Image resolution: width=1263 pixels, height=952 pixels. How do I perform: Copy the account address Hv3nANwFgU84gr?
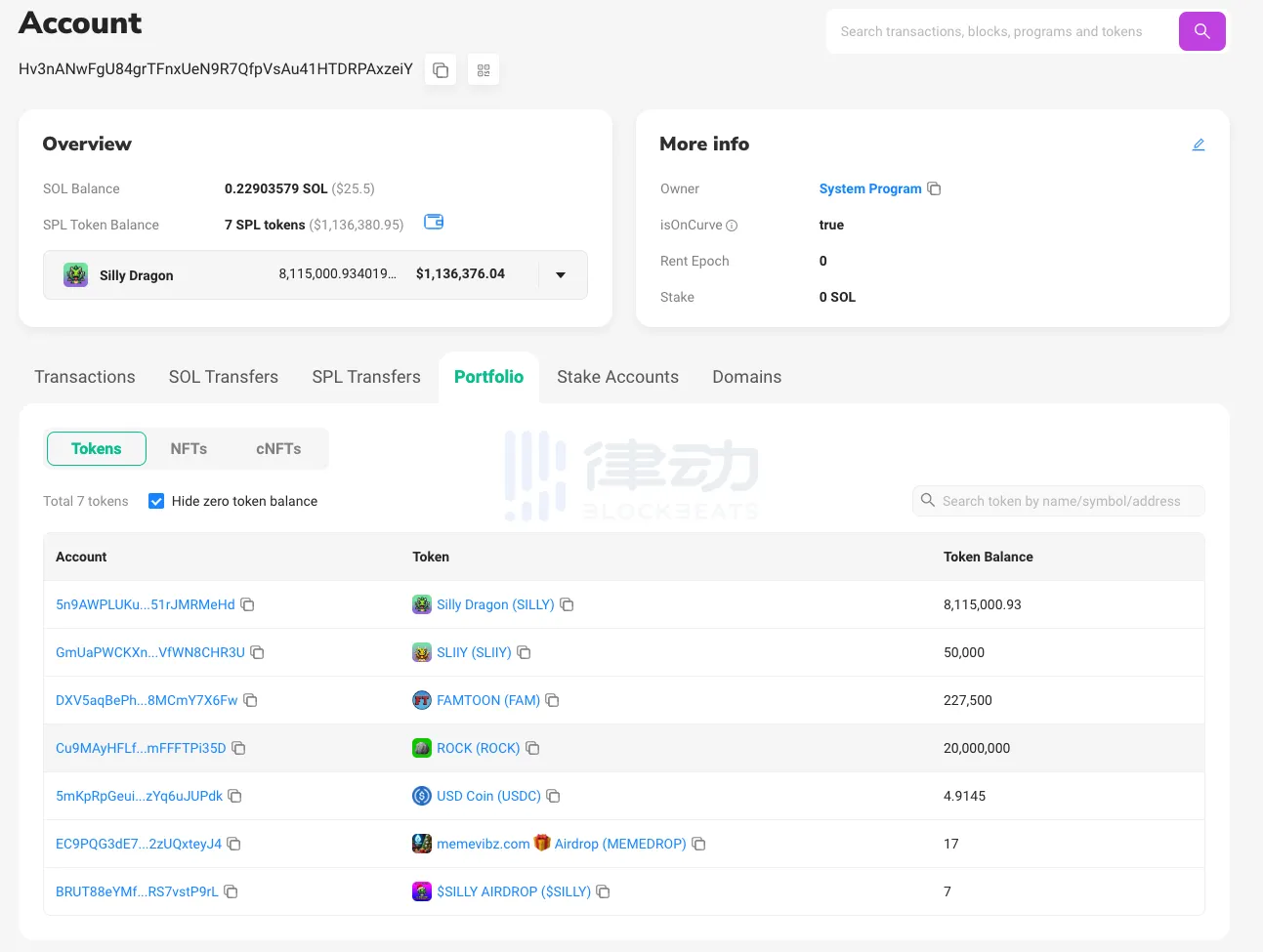(x=440, y=69)
